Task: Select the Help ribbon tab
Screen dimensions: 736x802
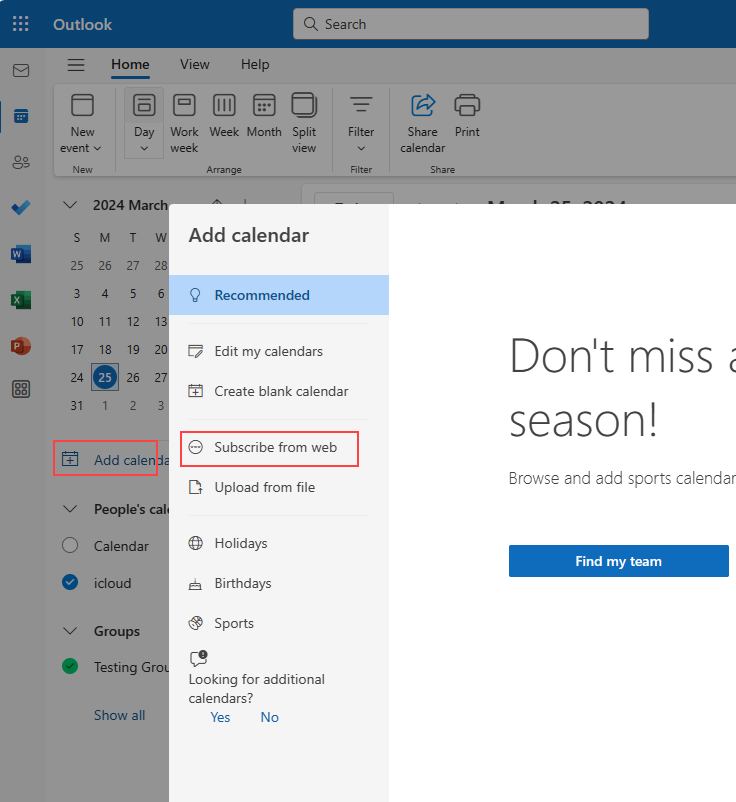Action: (x=255, y=64)
